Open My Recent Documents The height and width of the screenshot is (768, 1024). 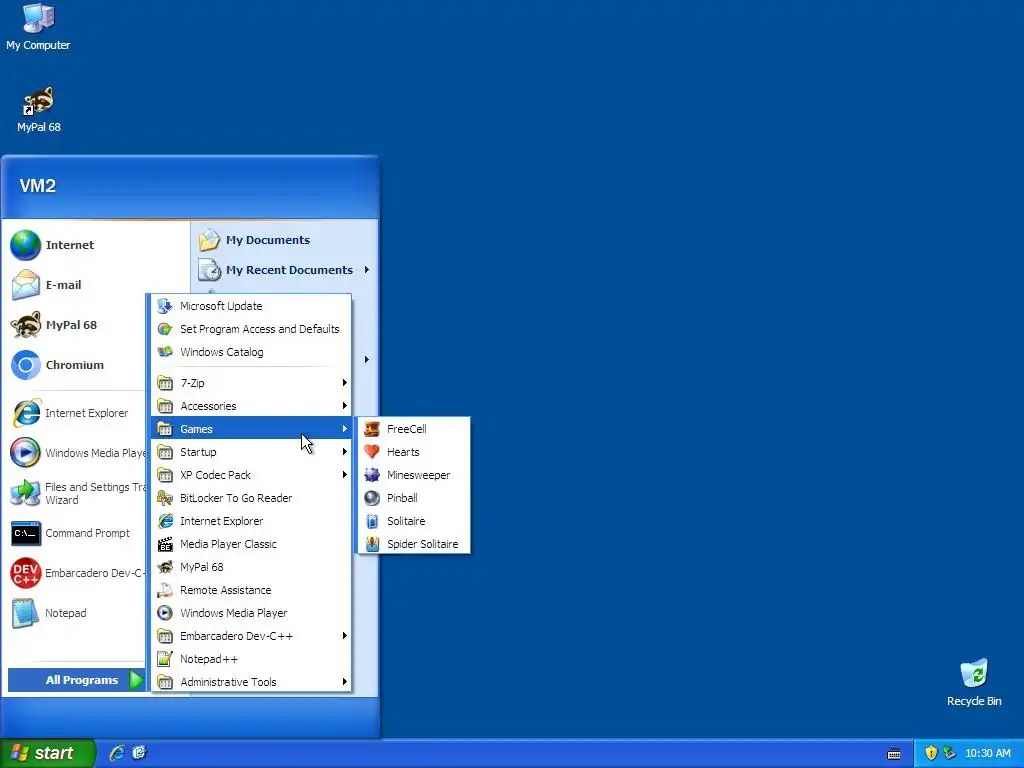(x=285, y=270)
